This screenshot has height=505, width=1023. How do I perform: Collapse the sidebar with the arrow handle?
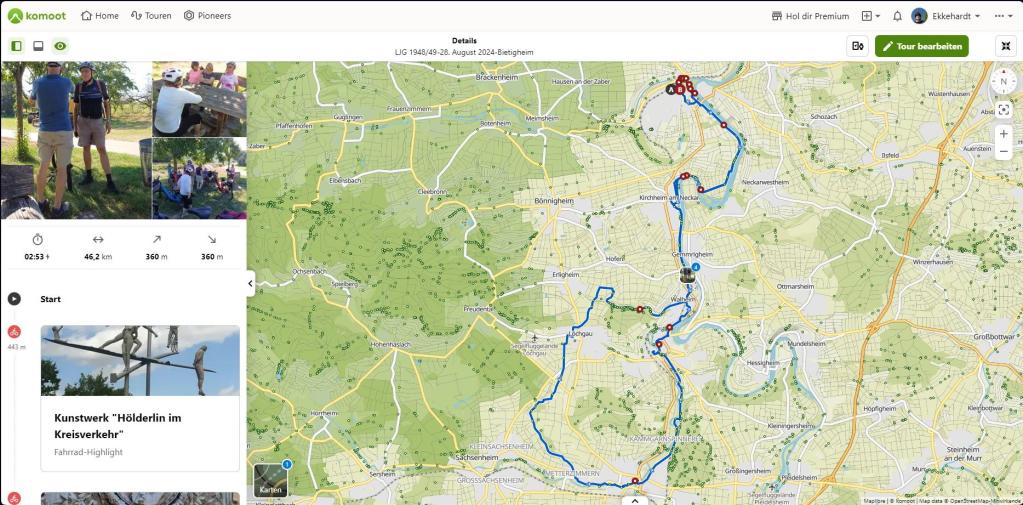click(x=251, y=283)
